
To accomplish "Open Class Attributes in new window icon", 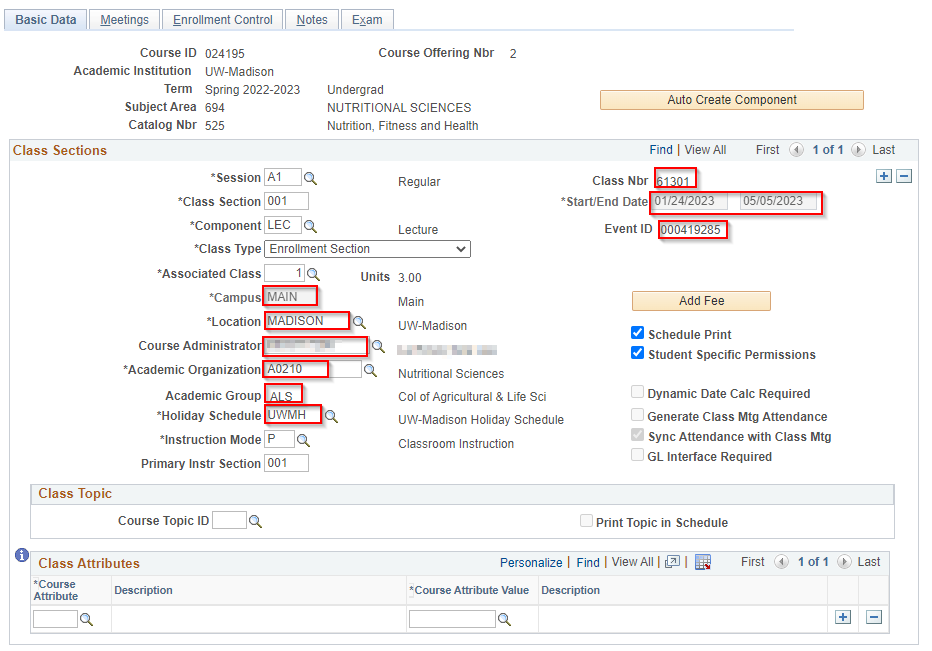I will pyautogui.click(x=672, y=562).
